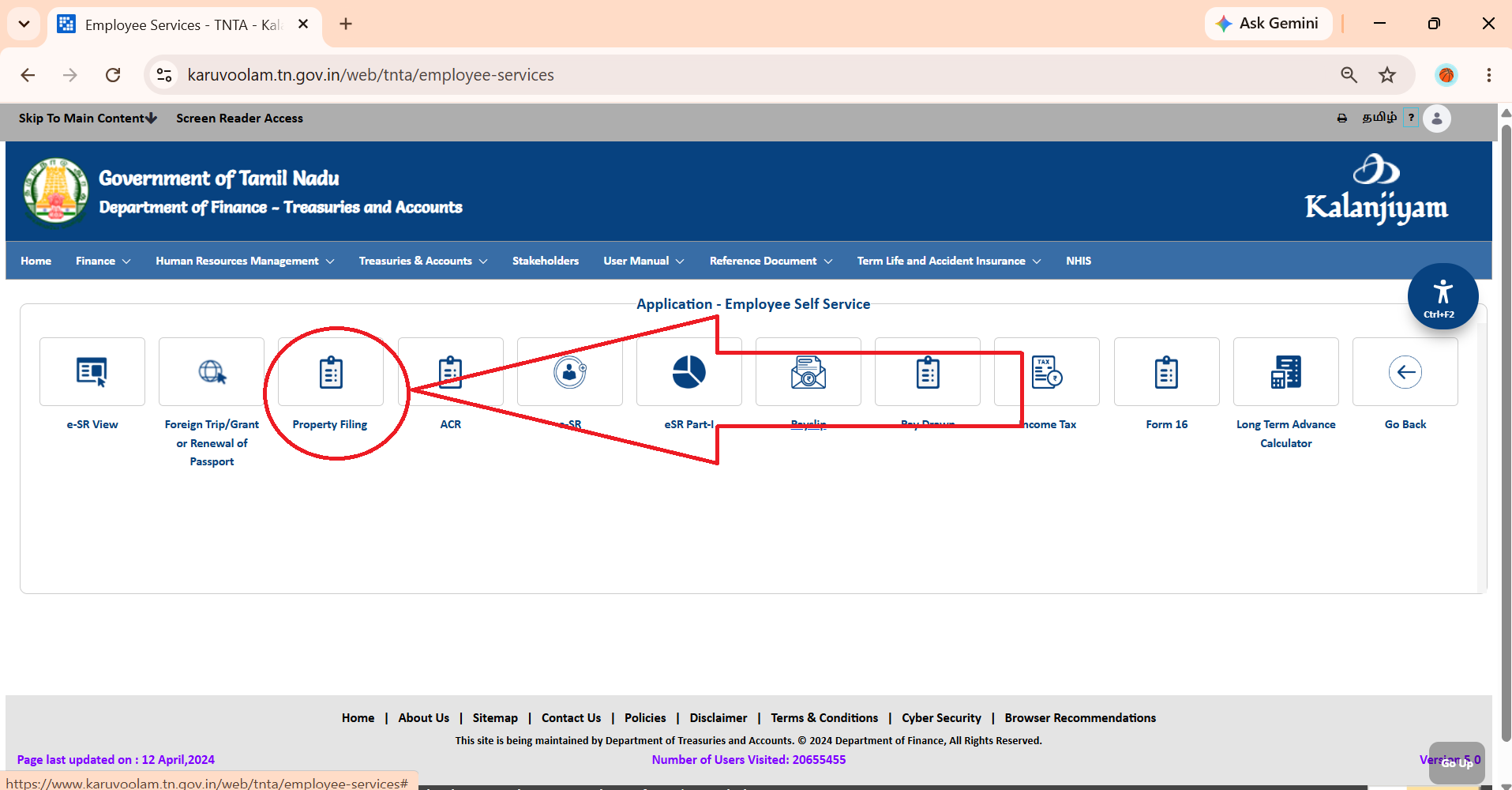Click the browser zoom magnifier icon
This screenshot has width=1512, height=790.
[1349, 75]
